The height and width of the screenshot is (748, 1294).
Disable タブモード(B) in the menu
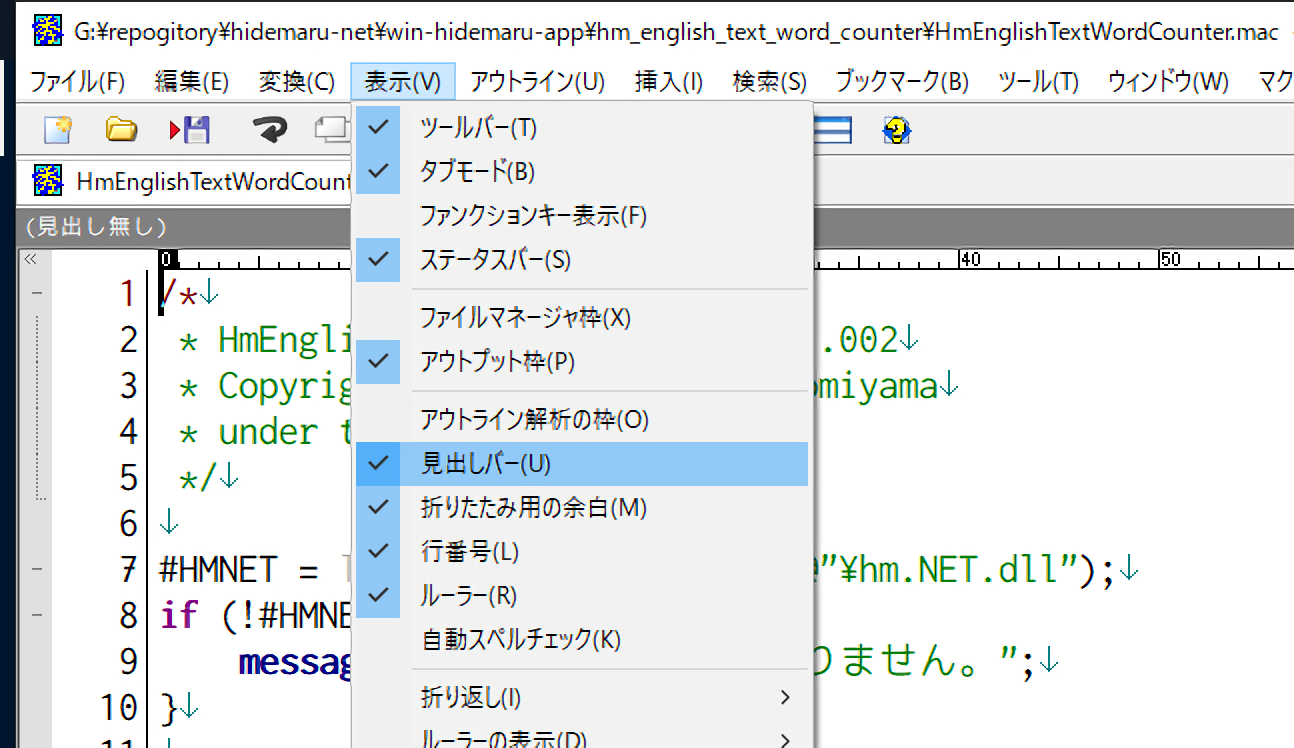477,172
